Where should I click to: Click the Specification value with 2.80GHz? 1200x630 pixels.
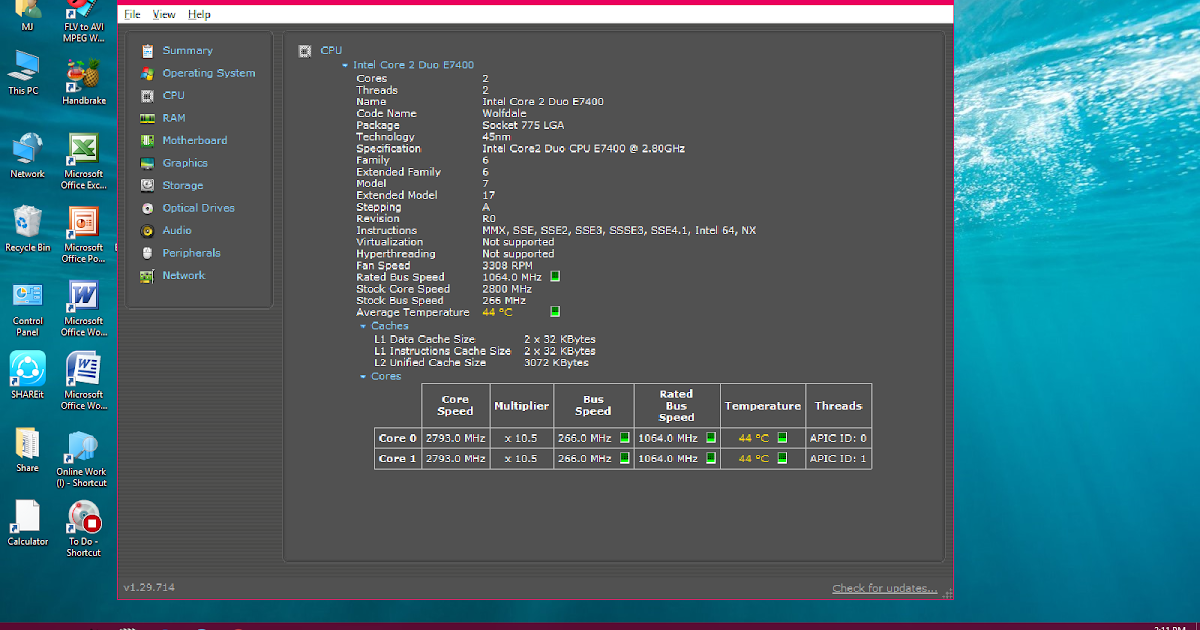pyautogui.click(x=583, y=148)
